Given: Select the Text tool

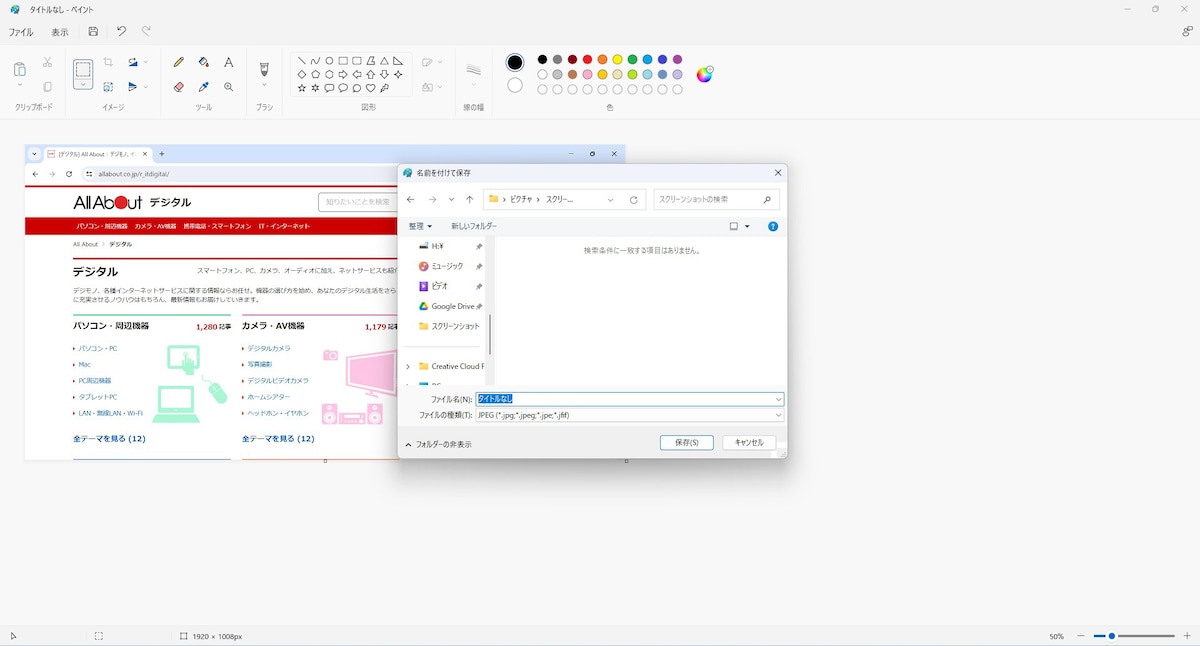Looking at the screenshot, I should pos(228,62).
